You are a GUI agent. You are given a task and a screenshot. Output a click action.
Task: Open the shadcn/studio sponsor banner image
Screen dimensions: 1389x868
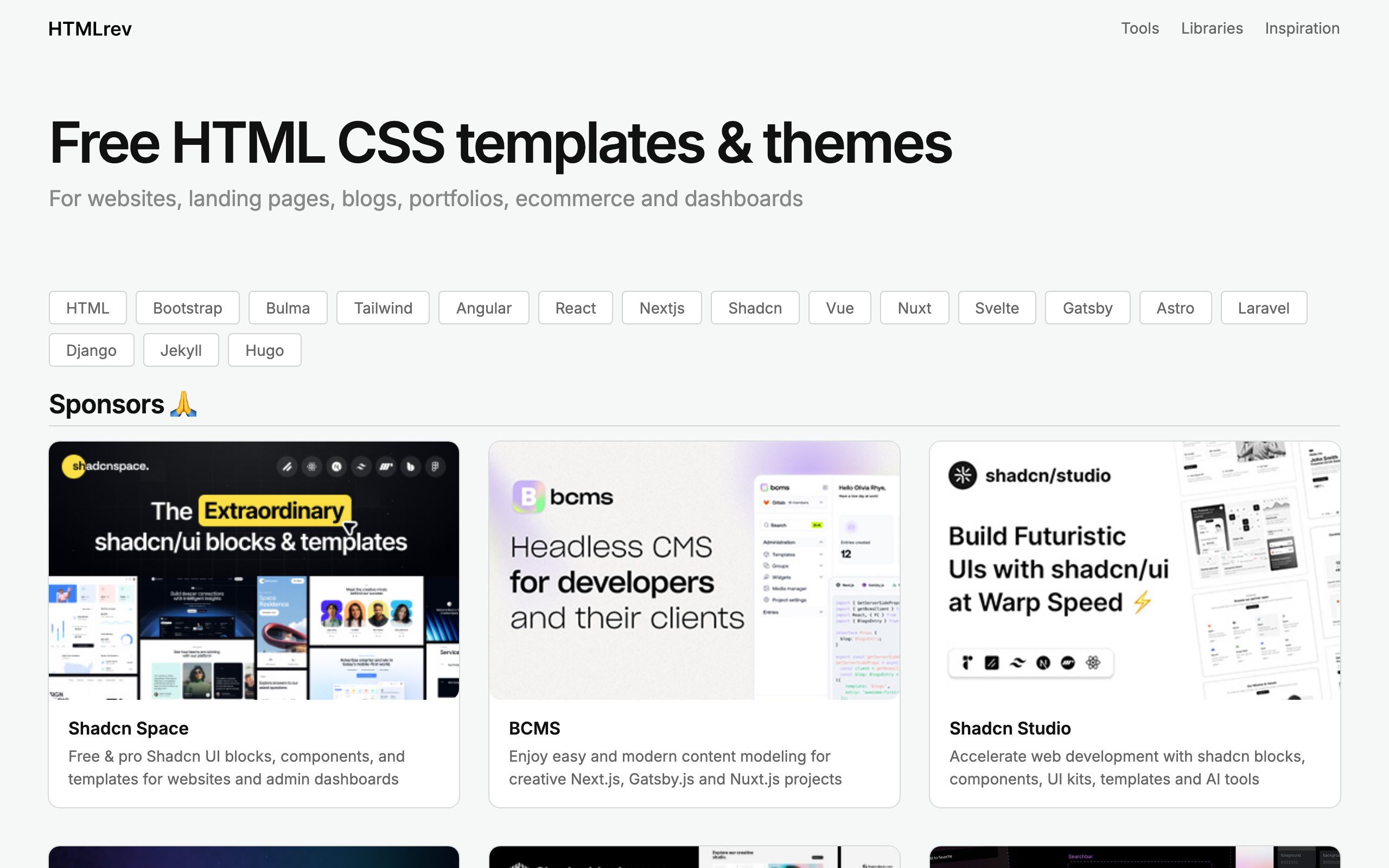pyautogui.click(x=1135, y=570)
